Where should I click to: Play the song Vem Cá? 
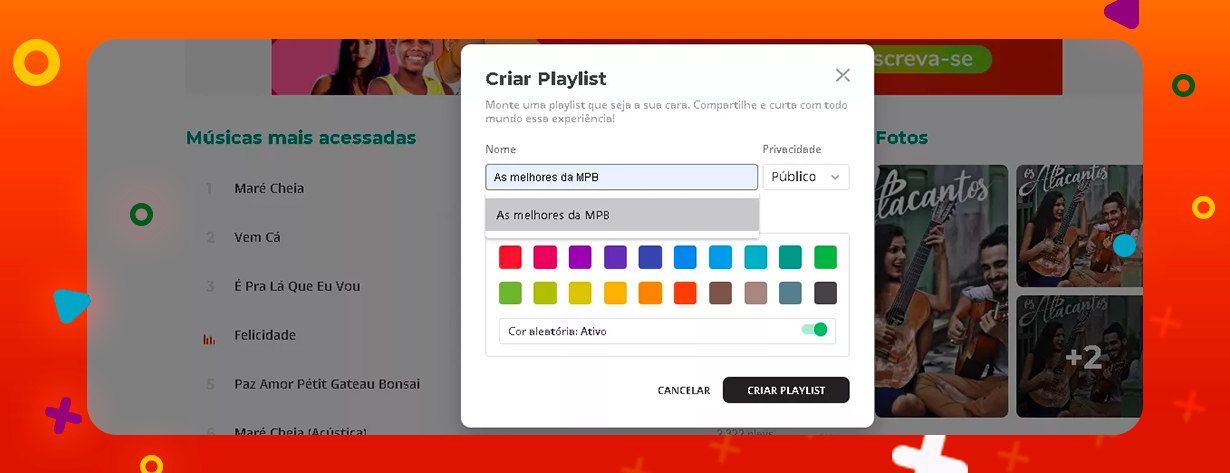[x=257, y=237]
